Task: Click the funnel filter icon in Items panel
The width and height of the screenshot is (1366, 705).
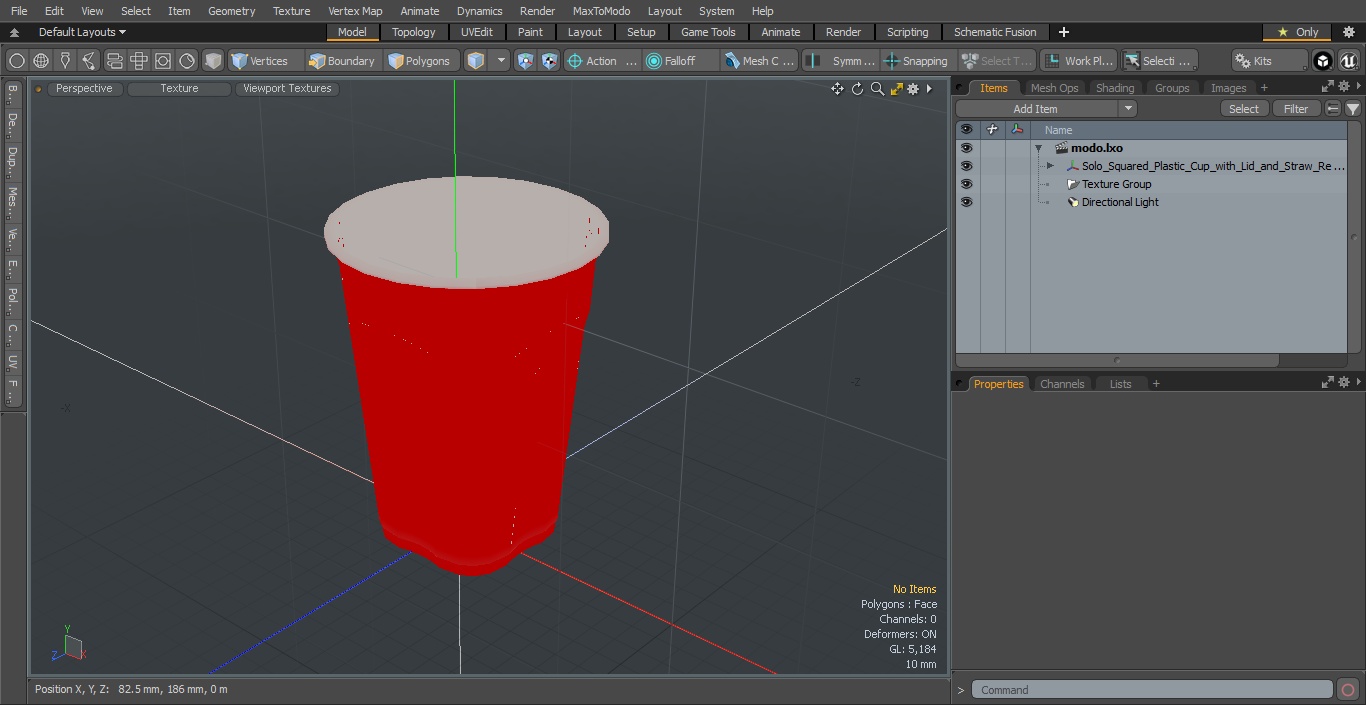Action: (1352, 109)
